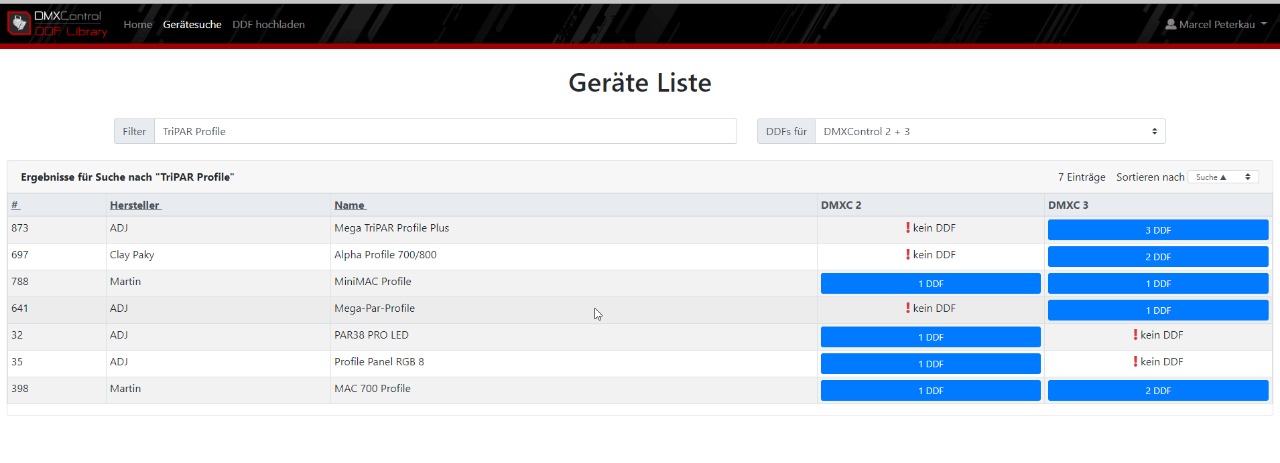Click DMXC 3 1 DDF button for Mega-Par-Profile
Image resolution: width=1280 pixels, height=463 pixels.
[1158, 311]
